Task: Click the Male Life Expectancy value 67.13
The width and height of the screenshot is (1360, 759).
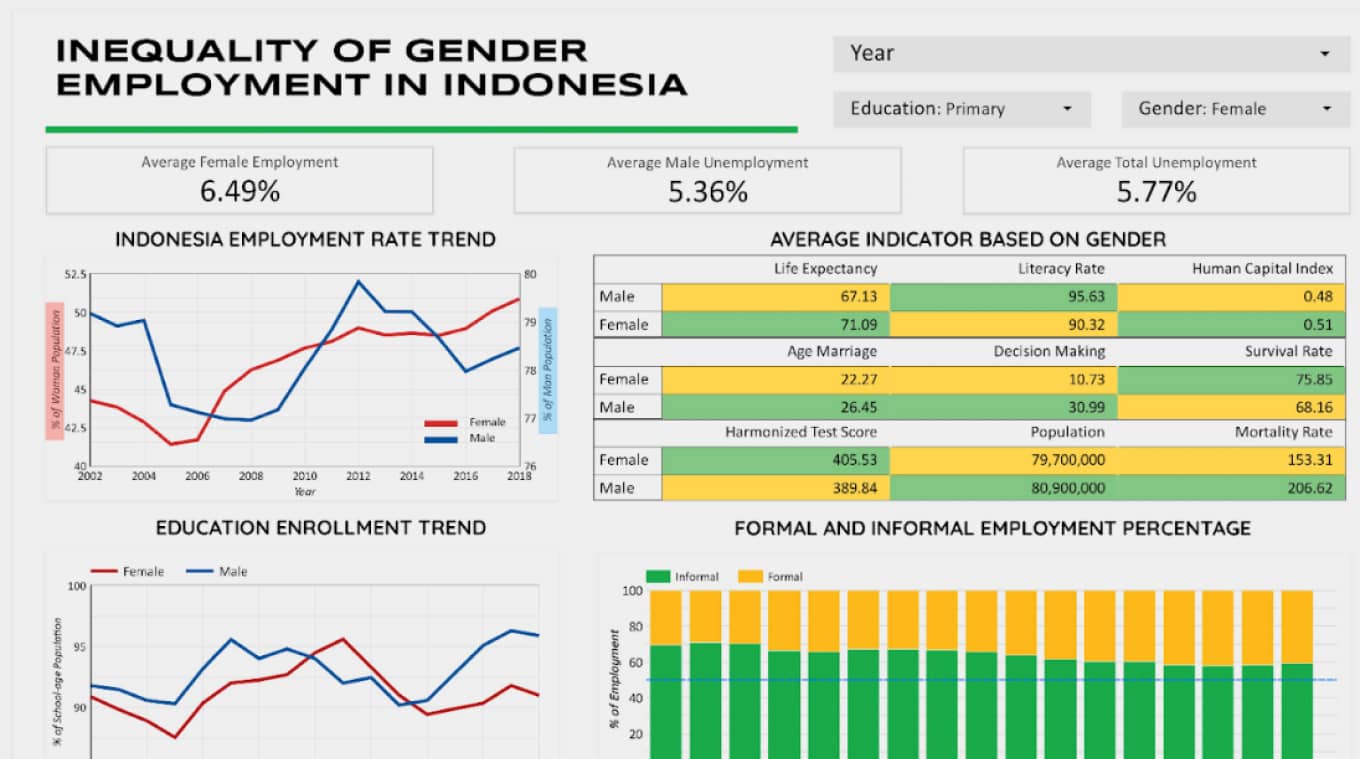Action: point(775,297)
